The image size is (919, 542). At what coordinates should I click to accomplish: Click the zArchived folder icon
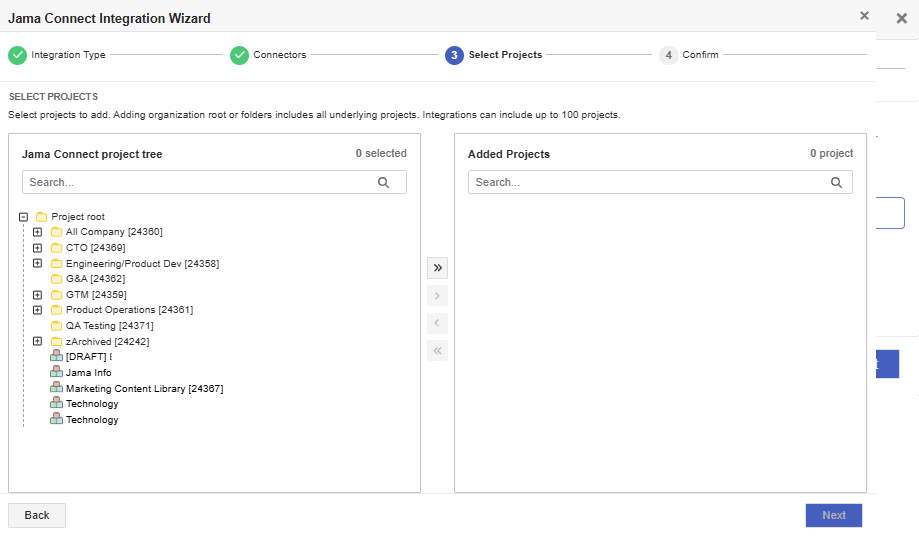coord(56,342)
